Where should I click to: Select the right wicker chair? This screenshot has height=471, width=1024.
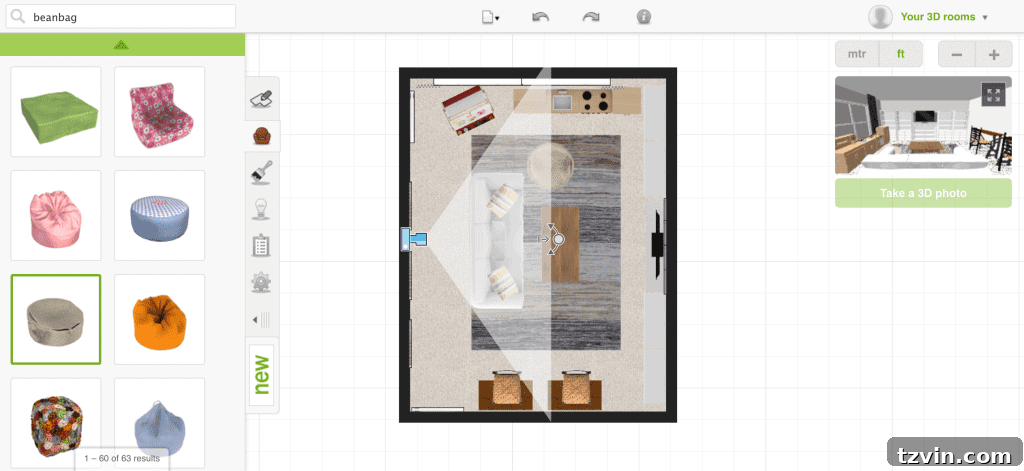point(575,390)
